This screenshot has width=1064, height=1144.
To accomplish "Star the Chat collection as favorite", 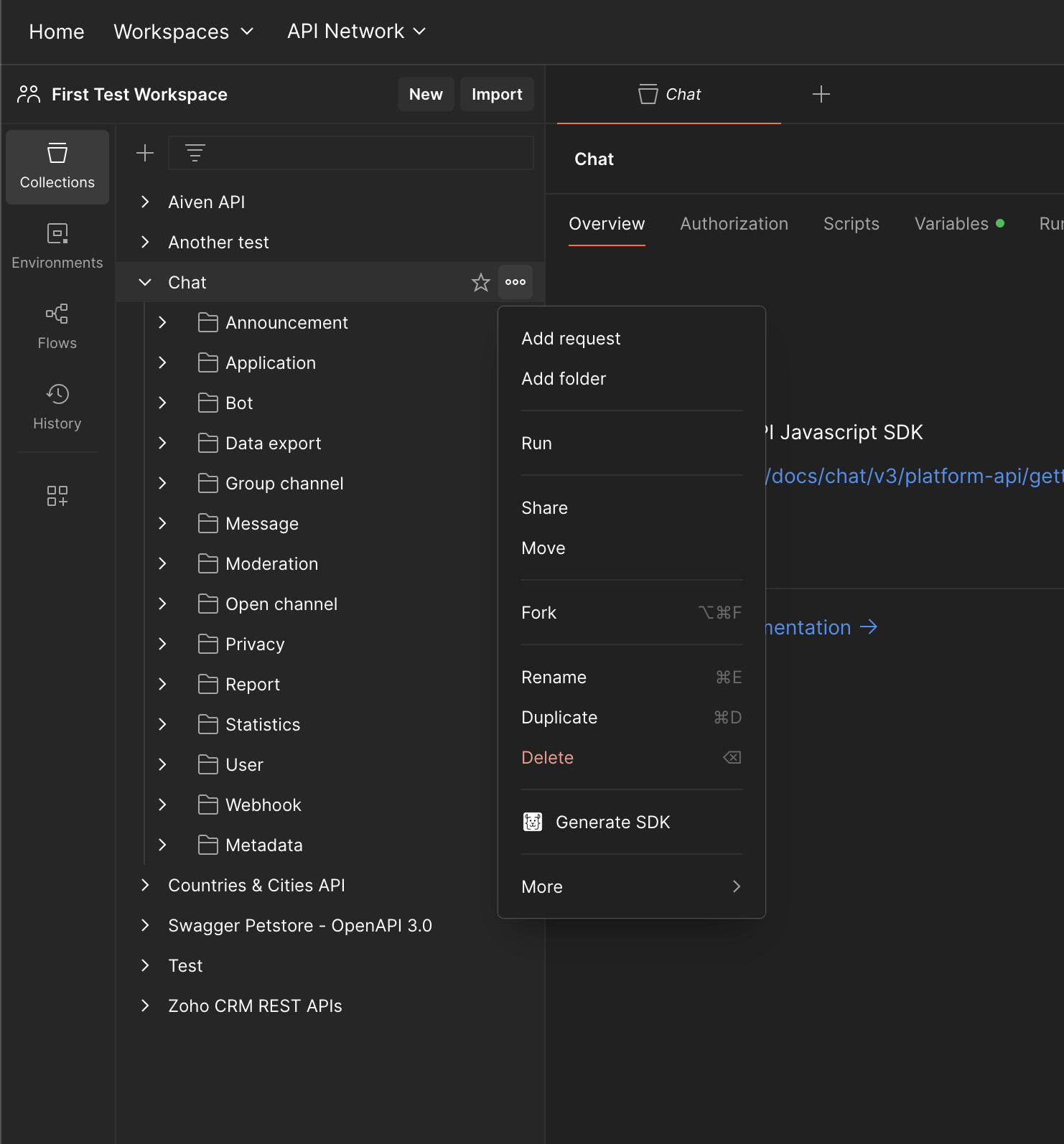I will click(x=480, y=282).
